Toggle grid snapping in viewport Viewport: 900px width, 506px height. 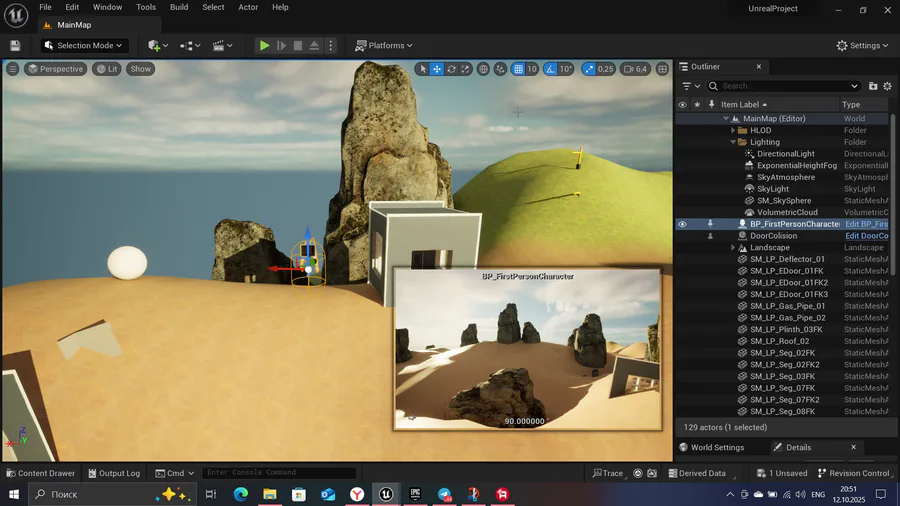[518, 69]
